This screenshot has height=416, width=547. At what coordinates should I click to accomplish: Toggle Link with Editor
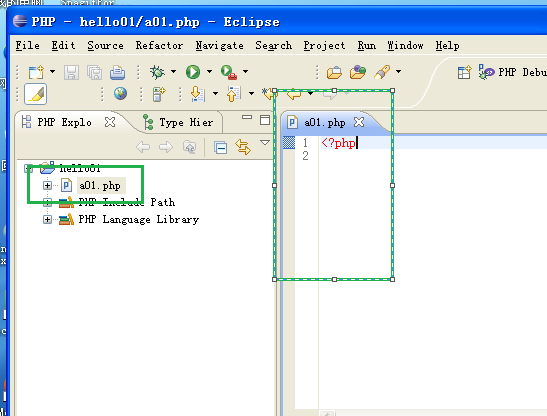point(243,147)
